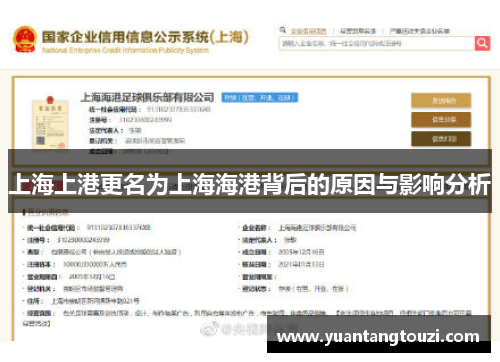
Task: Click the red magnifier search button
Action: pos(482,43)
